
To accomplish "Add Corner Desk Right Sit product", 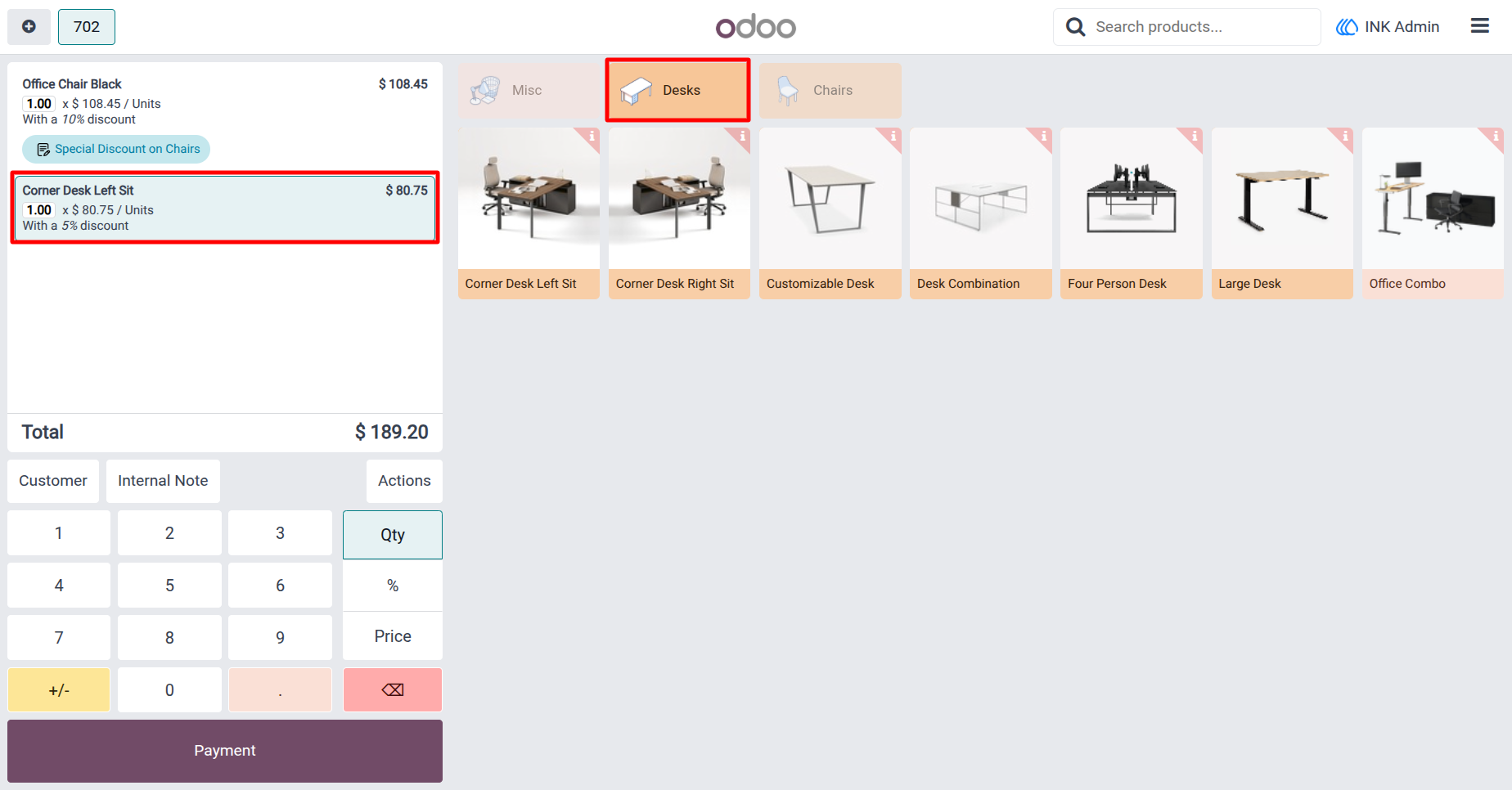I will pyautogui.click(x=679, y=213).
